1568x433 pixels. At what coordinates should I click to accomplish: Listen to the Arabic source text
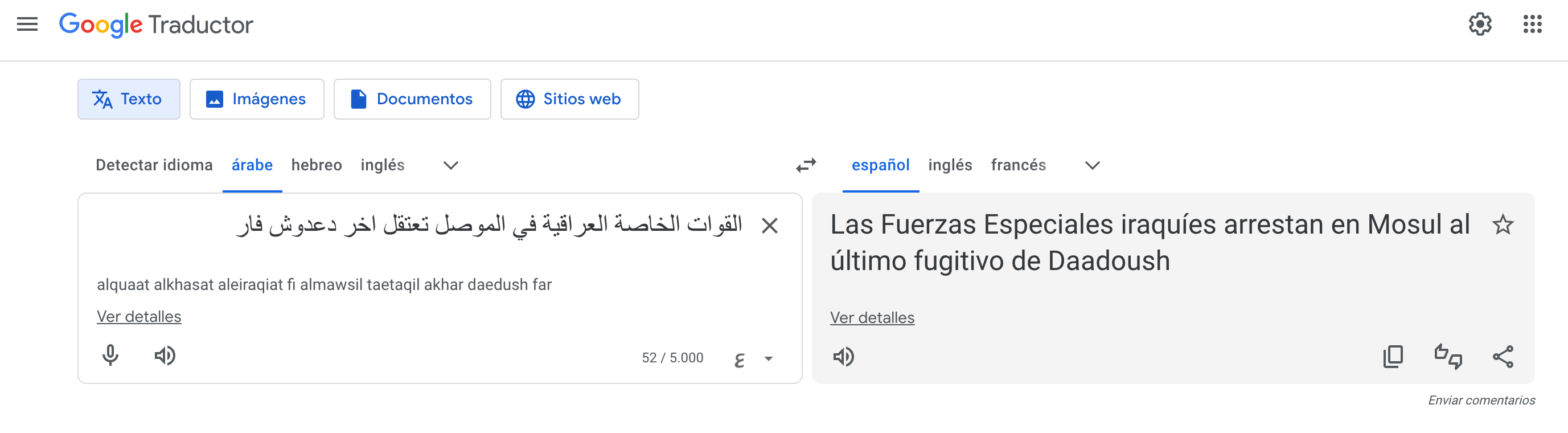[x=165, y=355]
